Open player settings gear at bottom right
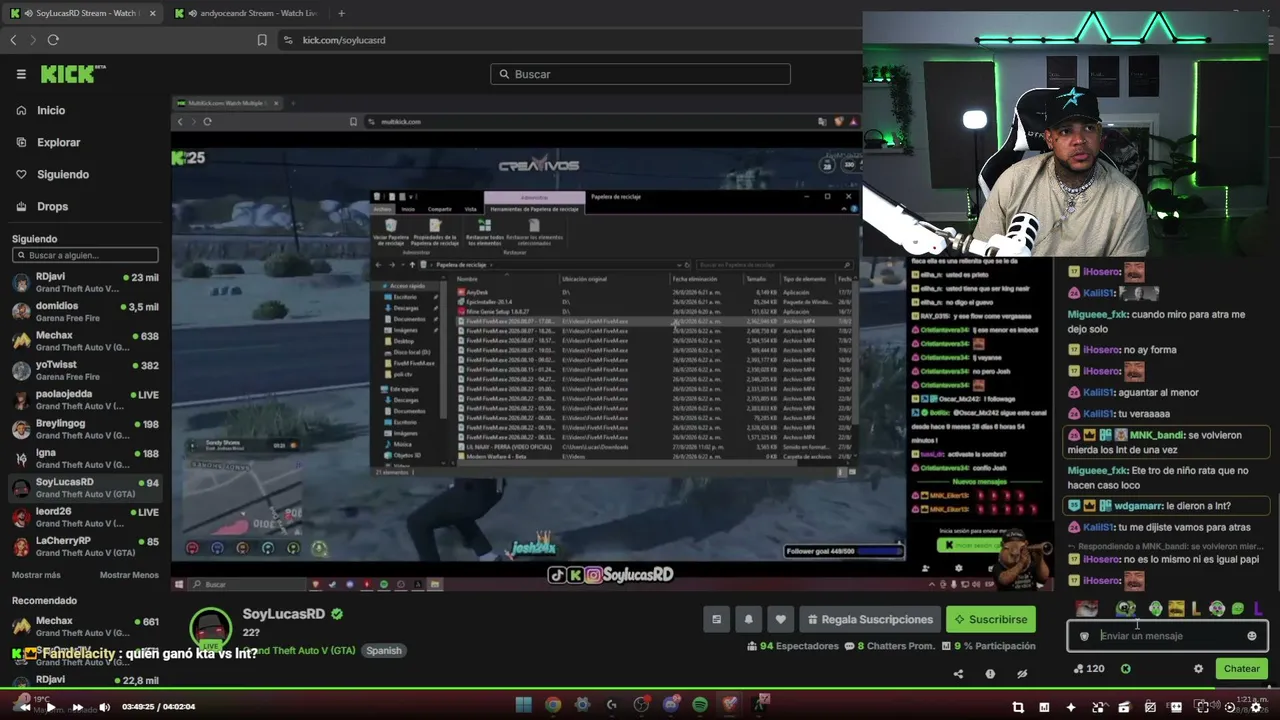Screen dimensions: 1280x720 tap(1256, 707)
